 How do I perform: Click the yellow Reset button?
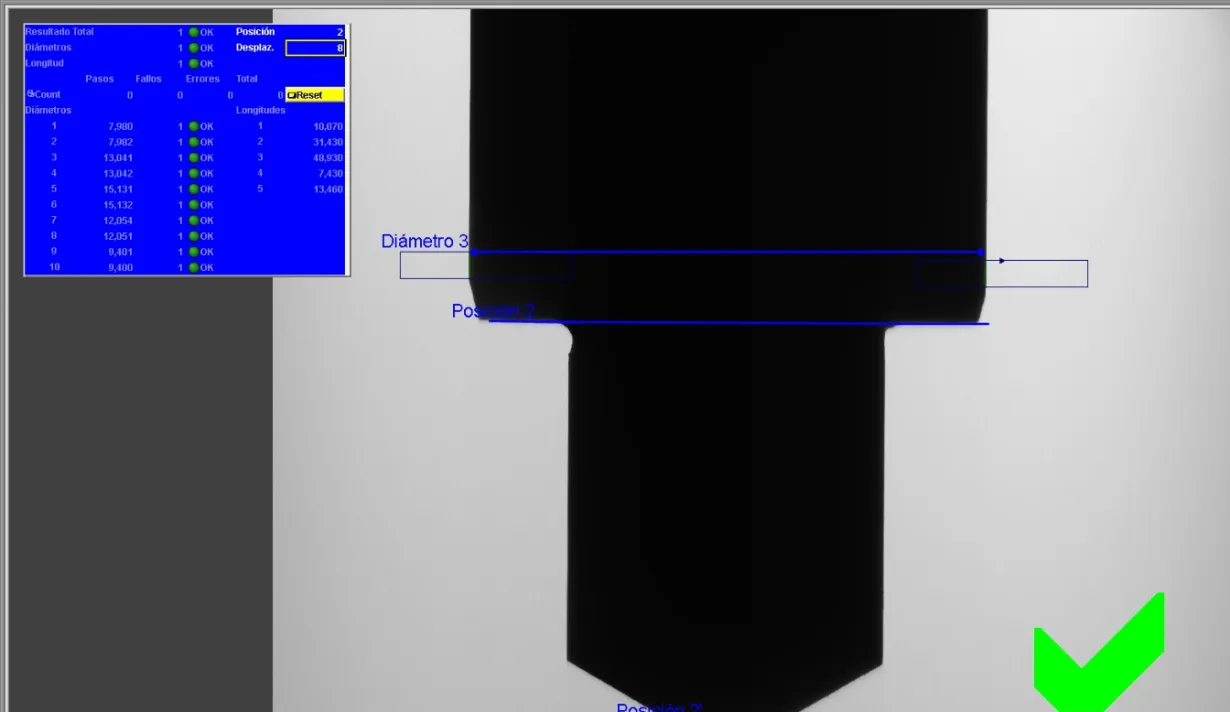click(x=315, y=95)
